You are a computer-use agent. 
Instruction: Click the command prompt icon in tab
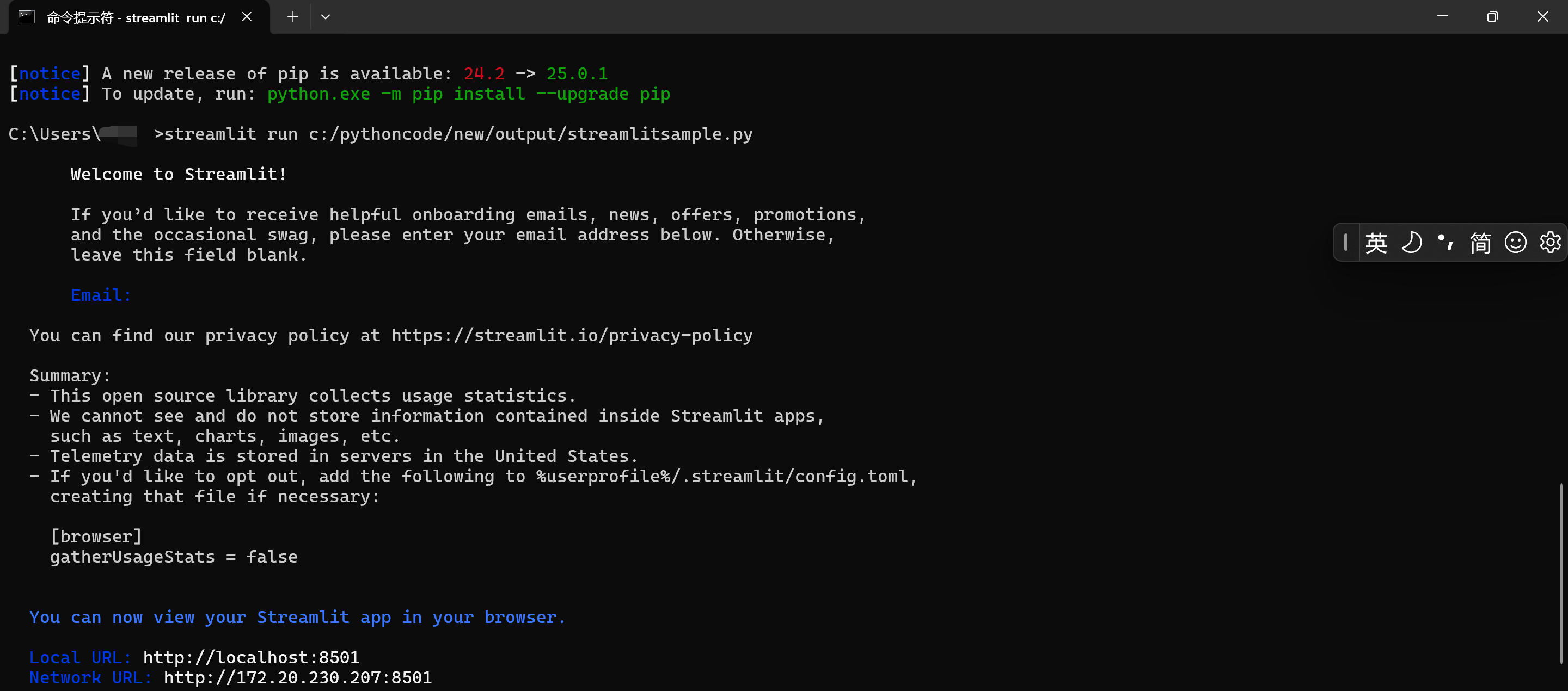[27, 17]
